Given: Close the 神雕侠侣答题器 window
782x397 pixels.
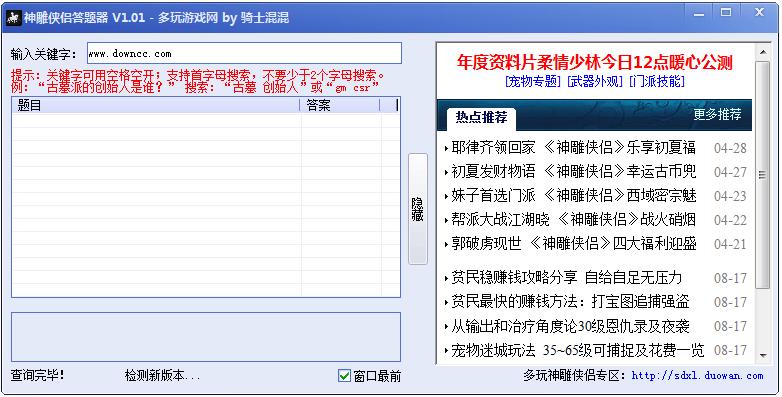Looking at the screenshot, I should (x=759, y=13).
